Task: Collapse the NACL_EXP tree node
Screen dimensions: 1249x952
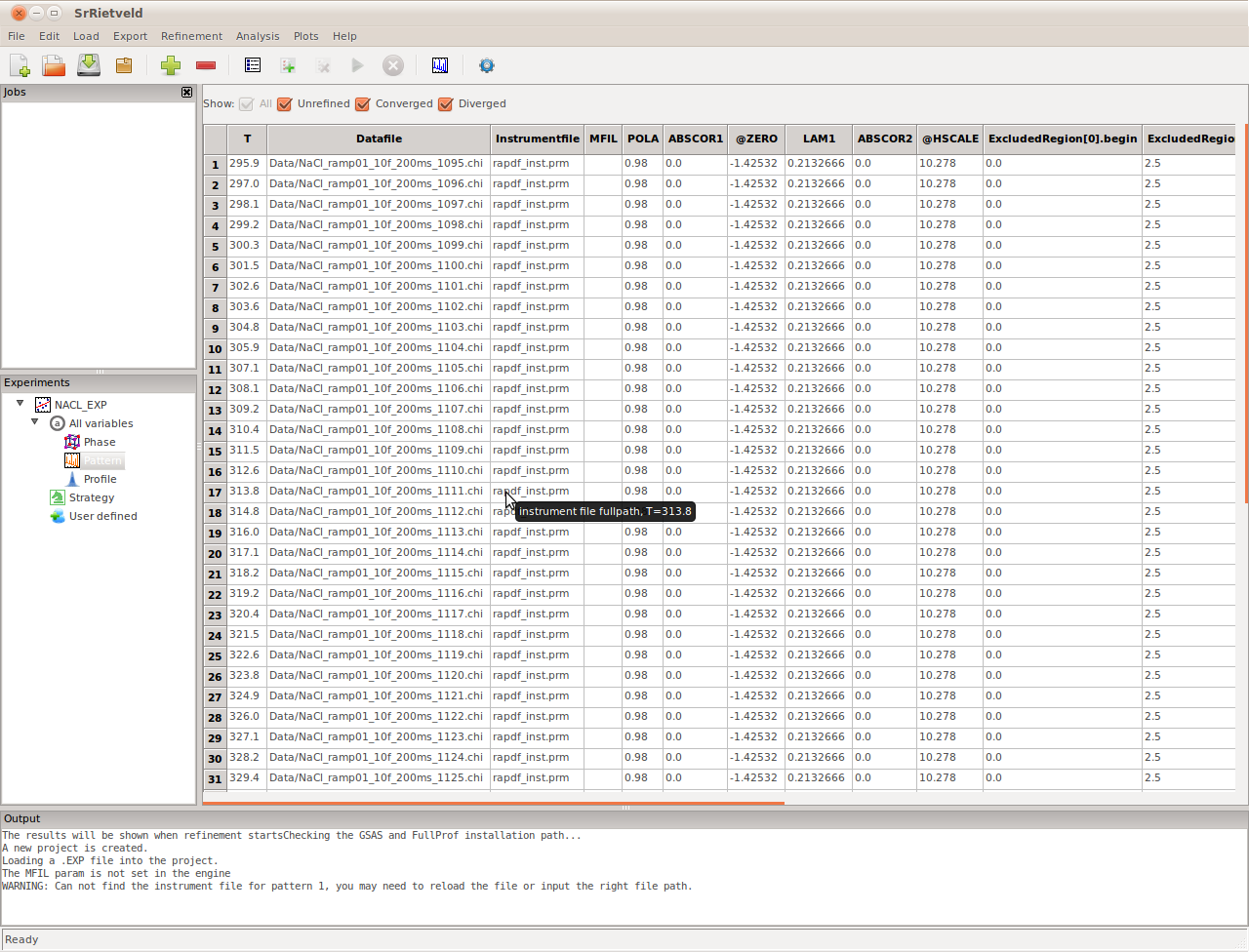Action: [x=20, y=404]
